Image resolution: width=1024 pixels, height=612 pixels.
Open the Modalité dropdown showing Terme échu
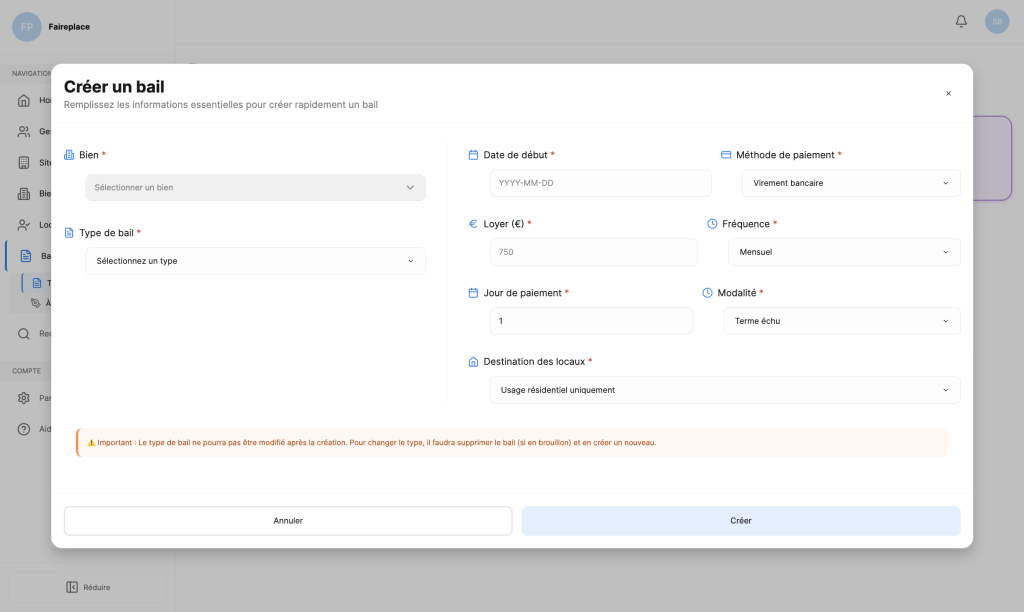click(x=841, y=321)
